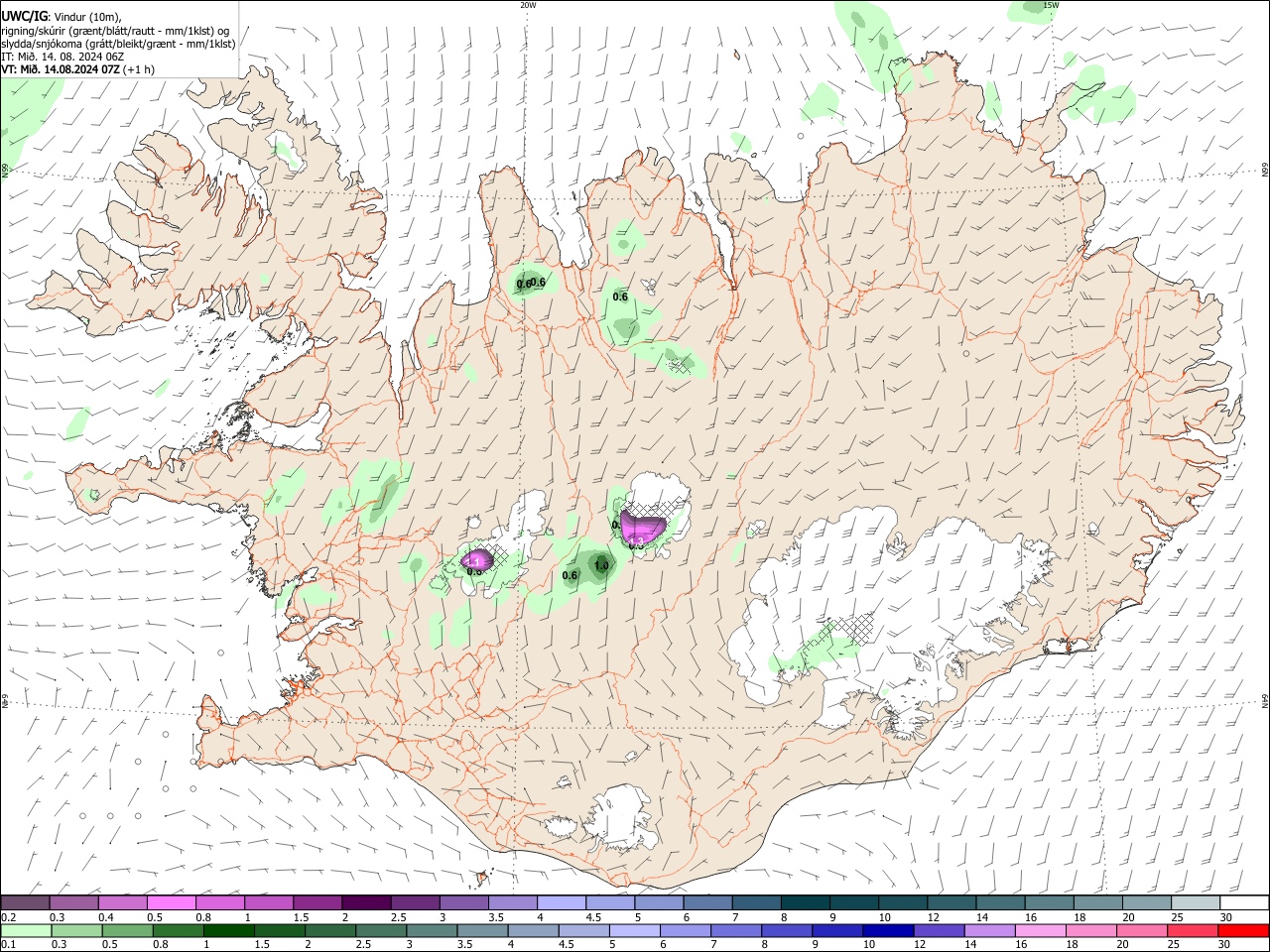
Task: Pick upper legend swatch between 12 and 14
Action: click(x=951, y=902)
